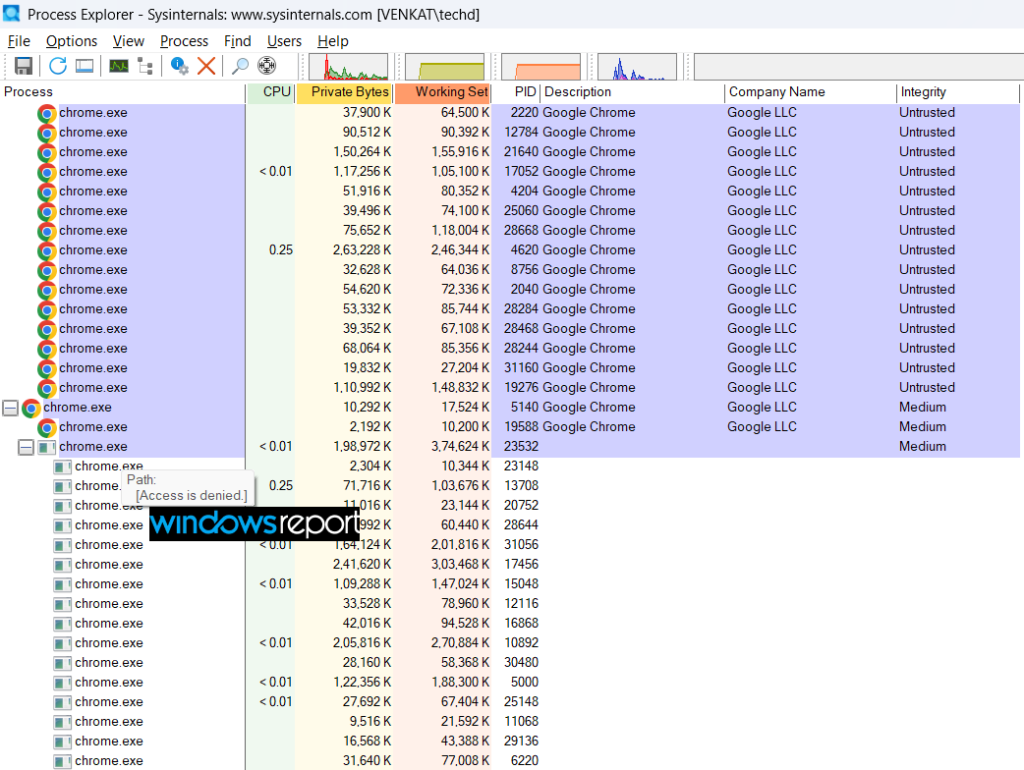Open the View menu
1024x770 pixels.
pos(128,41)
